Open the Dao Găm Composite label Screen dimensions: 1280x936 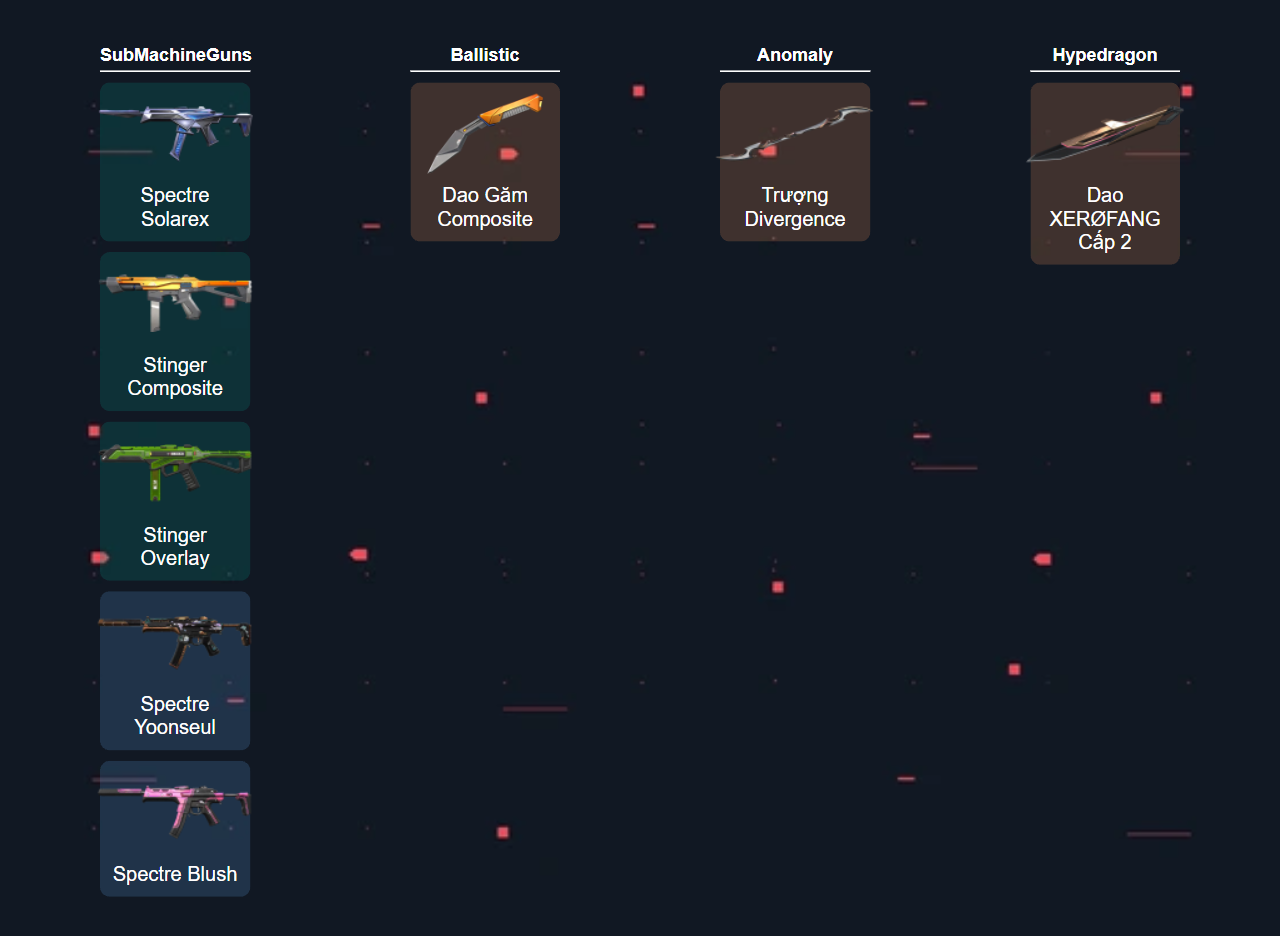click(x=485, y=207)
